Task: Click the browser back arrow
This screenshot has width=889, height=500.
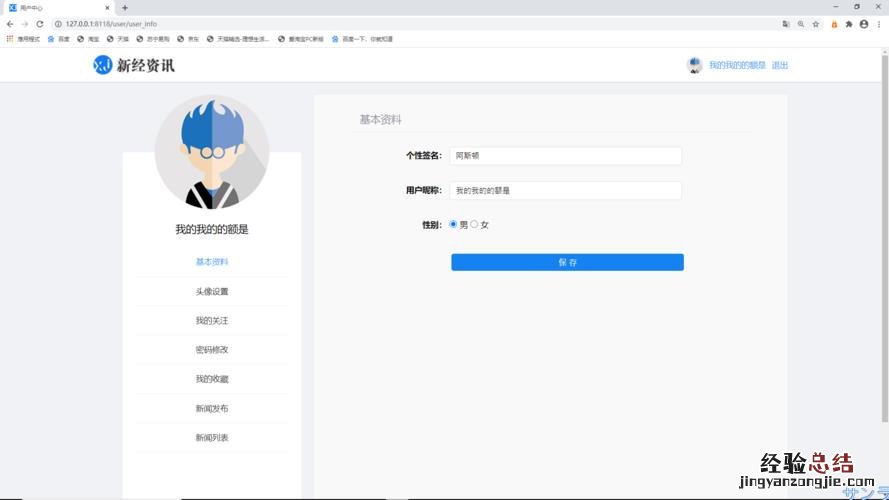Action: pos(10,24)
